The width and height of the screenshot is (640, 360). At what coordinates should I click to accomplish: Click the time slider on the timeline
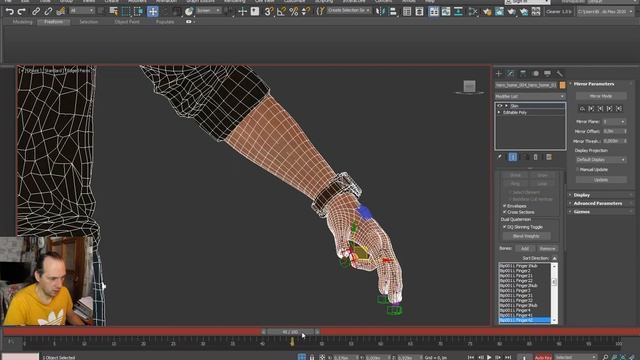click(290, 332)
